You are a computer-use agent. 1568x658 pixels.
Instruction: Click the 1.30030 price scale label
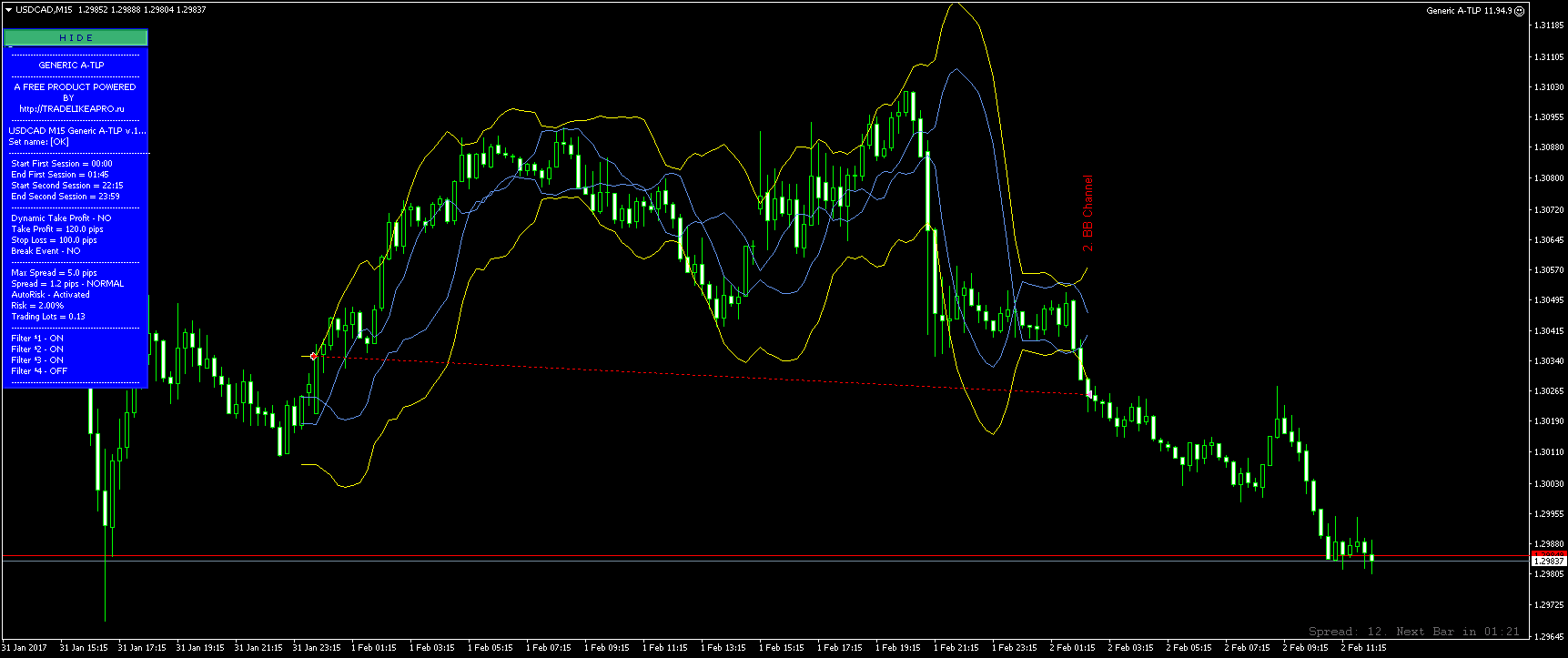point(1549,484)
